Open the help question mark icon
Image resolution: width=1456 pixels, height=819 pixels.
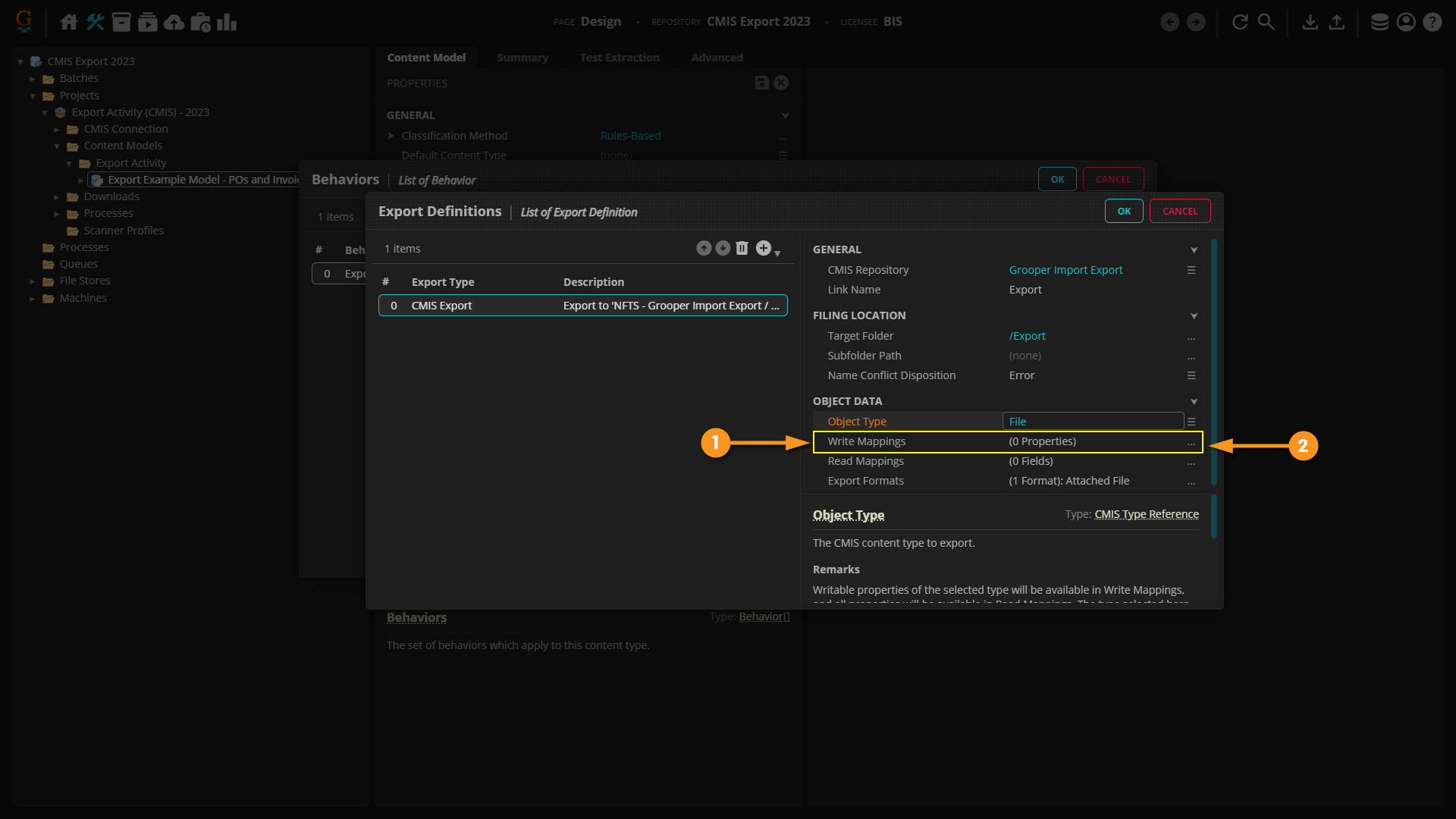[1432, 22]
